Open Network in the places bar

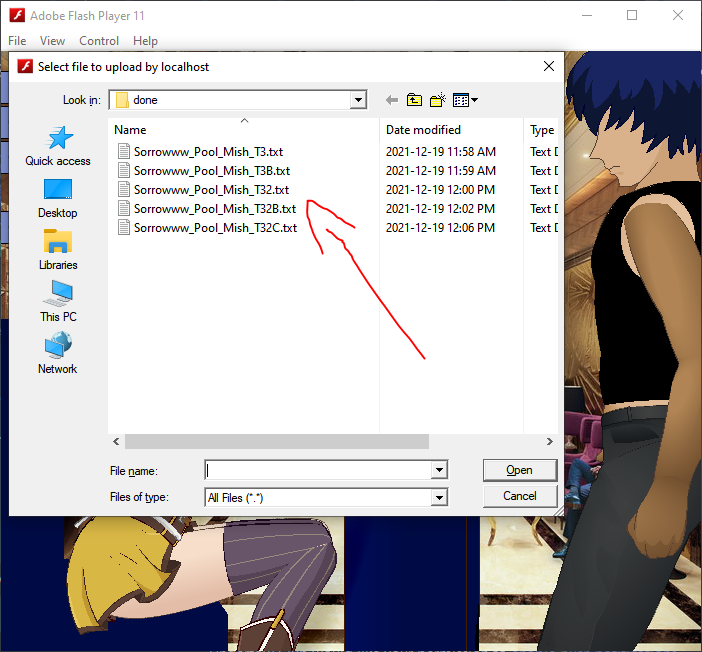coord(58,354)
